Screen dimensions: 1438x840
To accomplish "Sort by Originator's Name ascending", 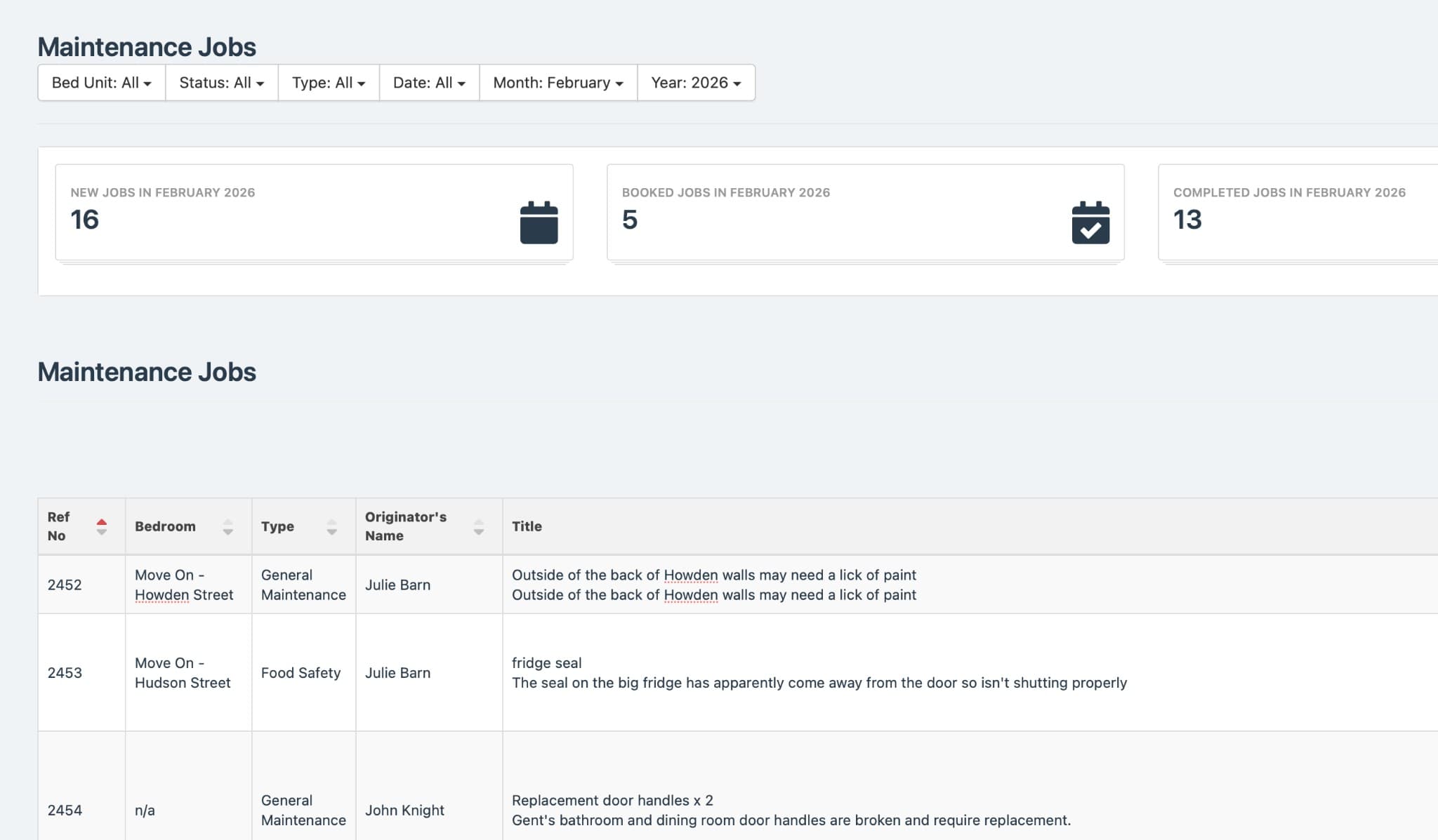I will (x=479, y=521).
